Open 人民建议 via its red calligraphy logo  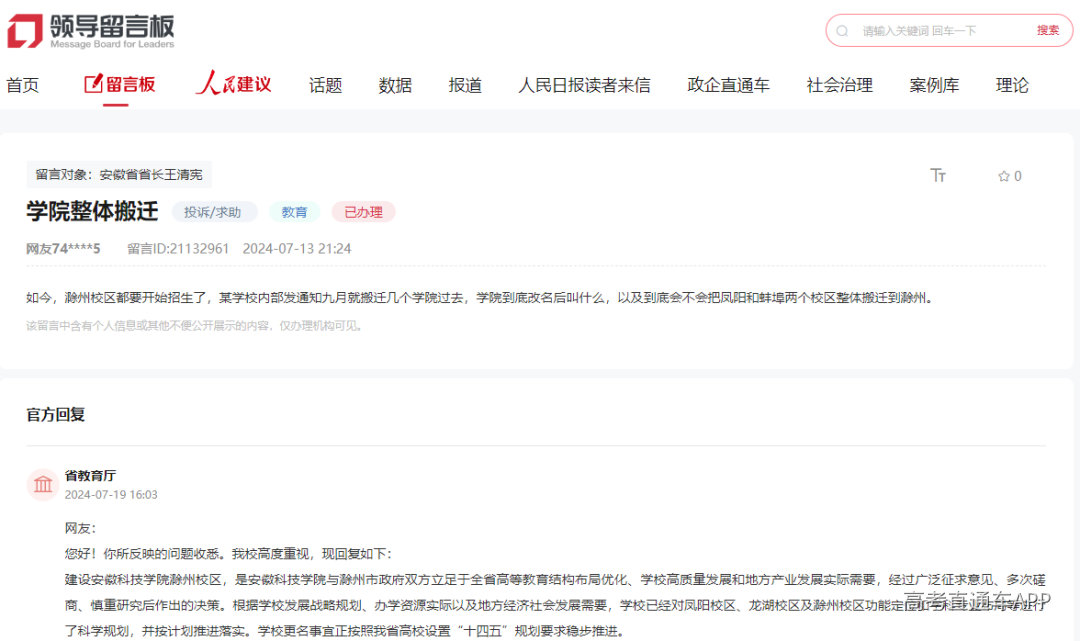click(233, 84)
